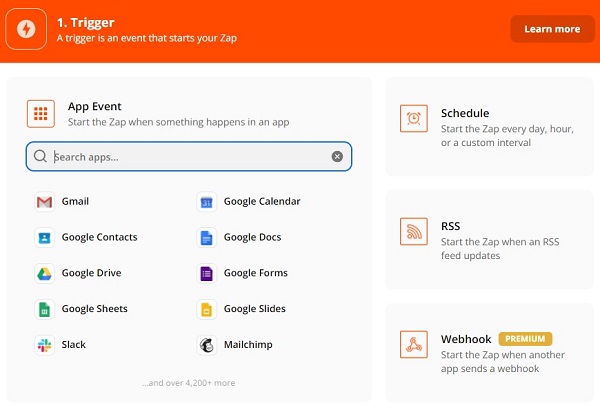The image size is (600, 412).
Task: Choose the Google Docs label
Action: tap(253, 237)
